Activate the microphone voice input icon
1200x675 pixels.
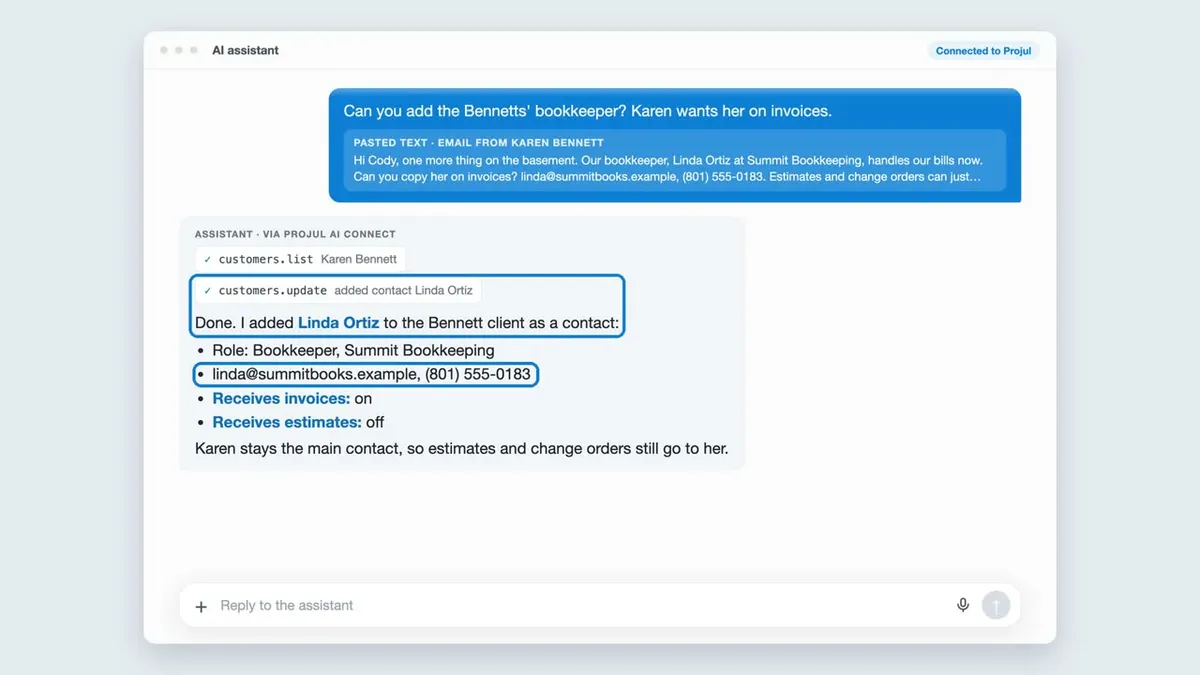963,605
